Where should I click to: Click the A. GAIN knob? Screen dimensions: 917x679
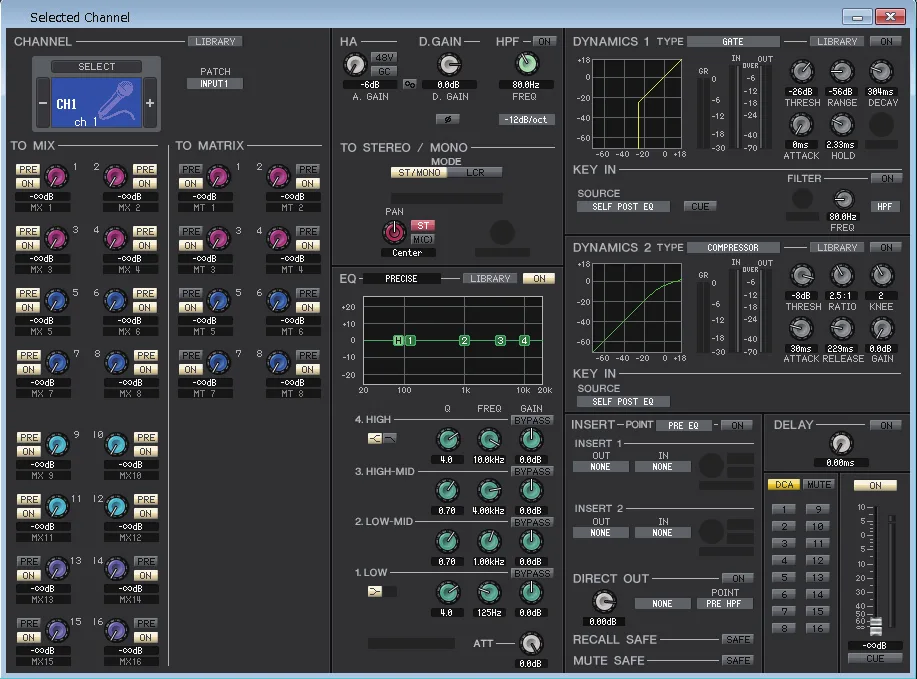354,65
